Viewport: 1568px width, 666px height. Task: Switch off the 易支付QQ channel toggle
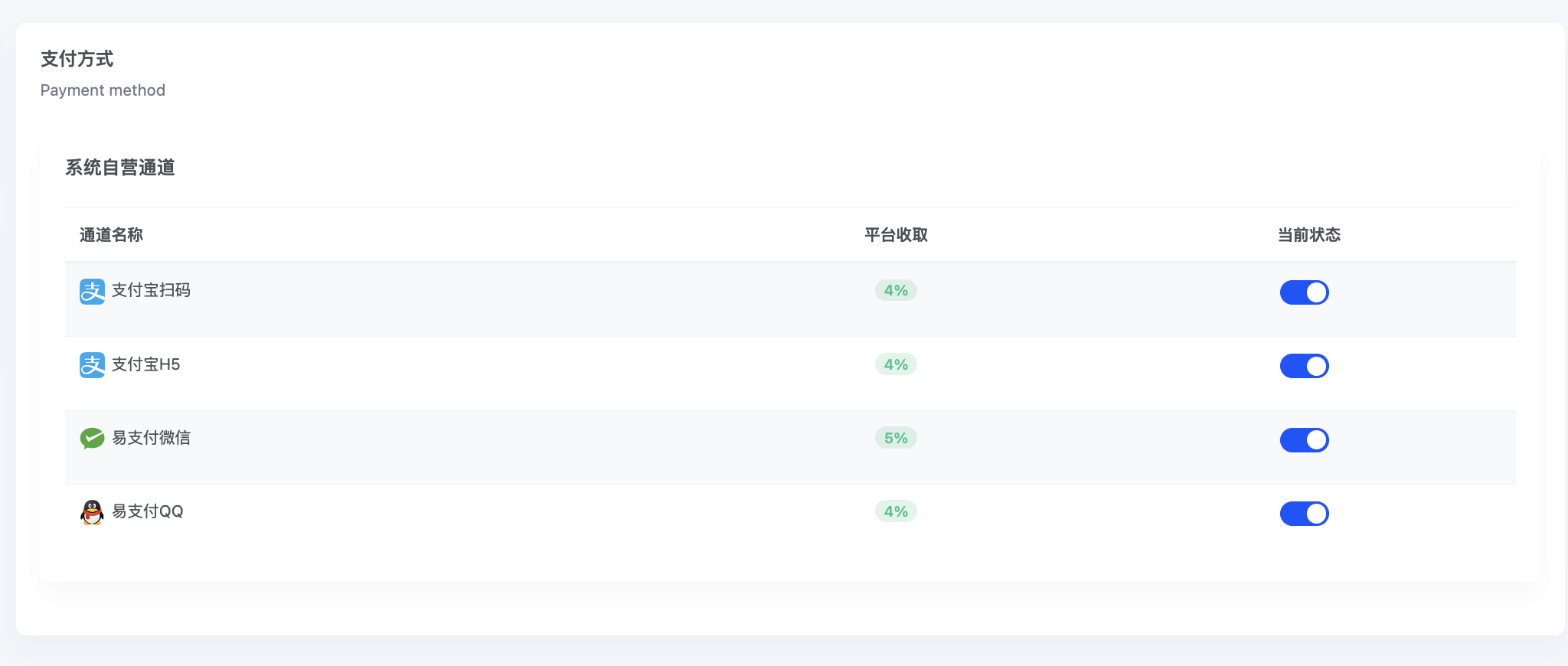coord(1304,514)
